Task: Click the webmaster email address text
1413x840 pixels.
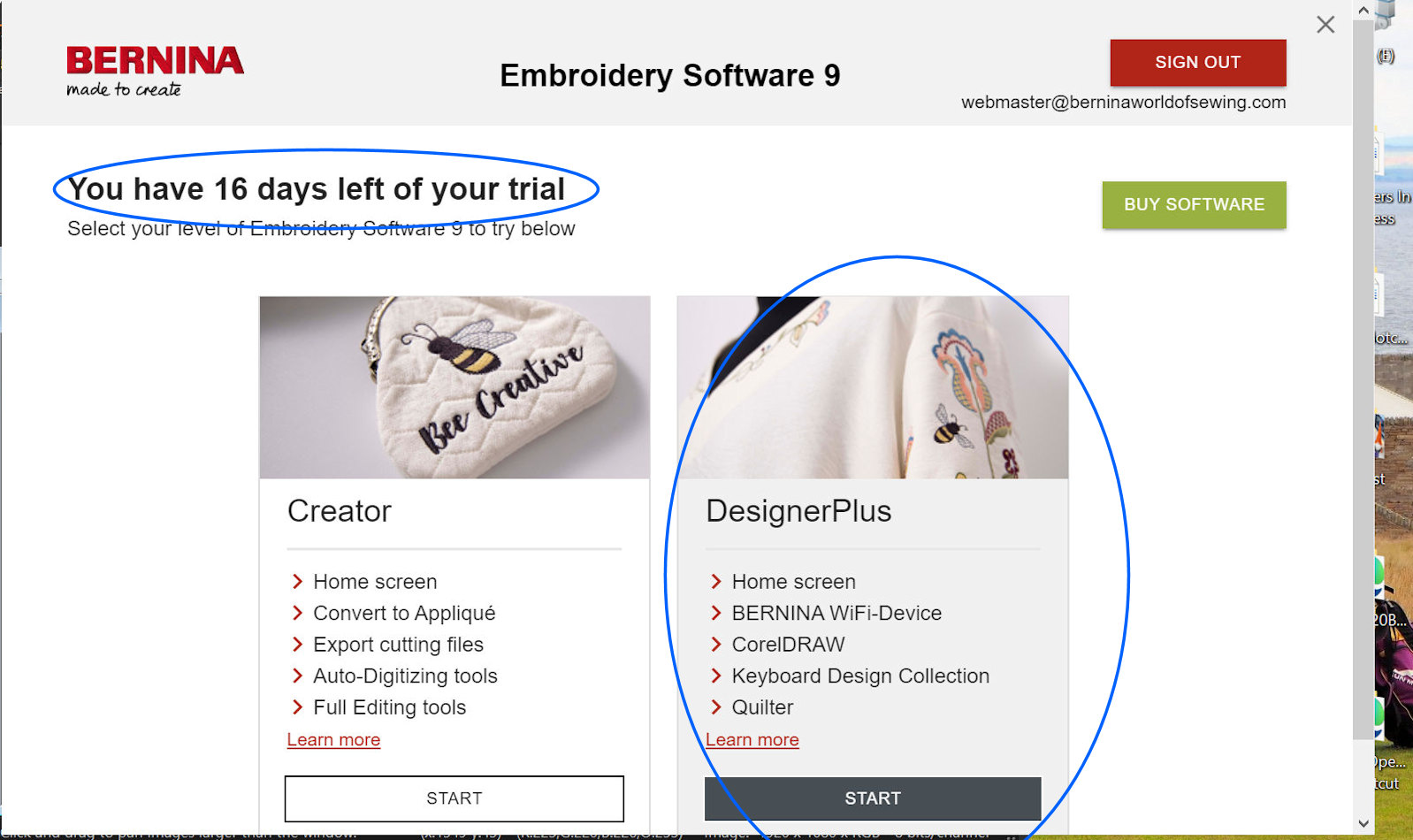Action: tap(1123, 102)
